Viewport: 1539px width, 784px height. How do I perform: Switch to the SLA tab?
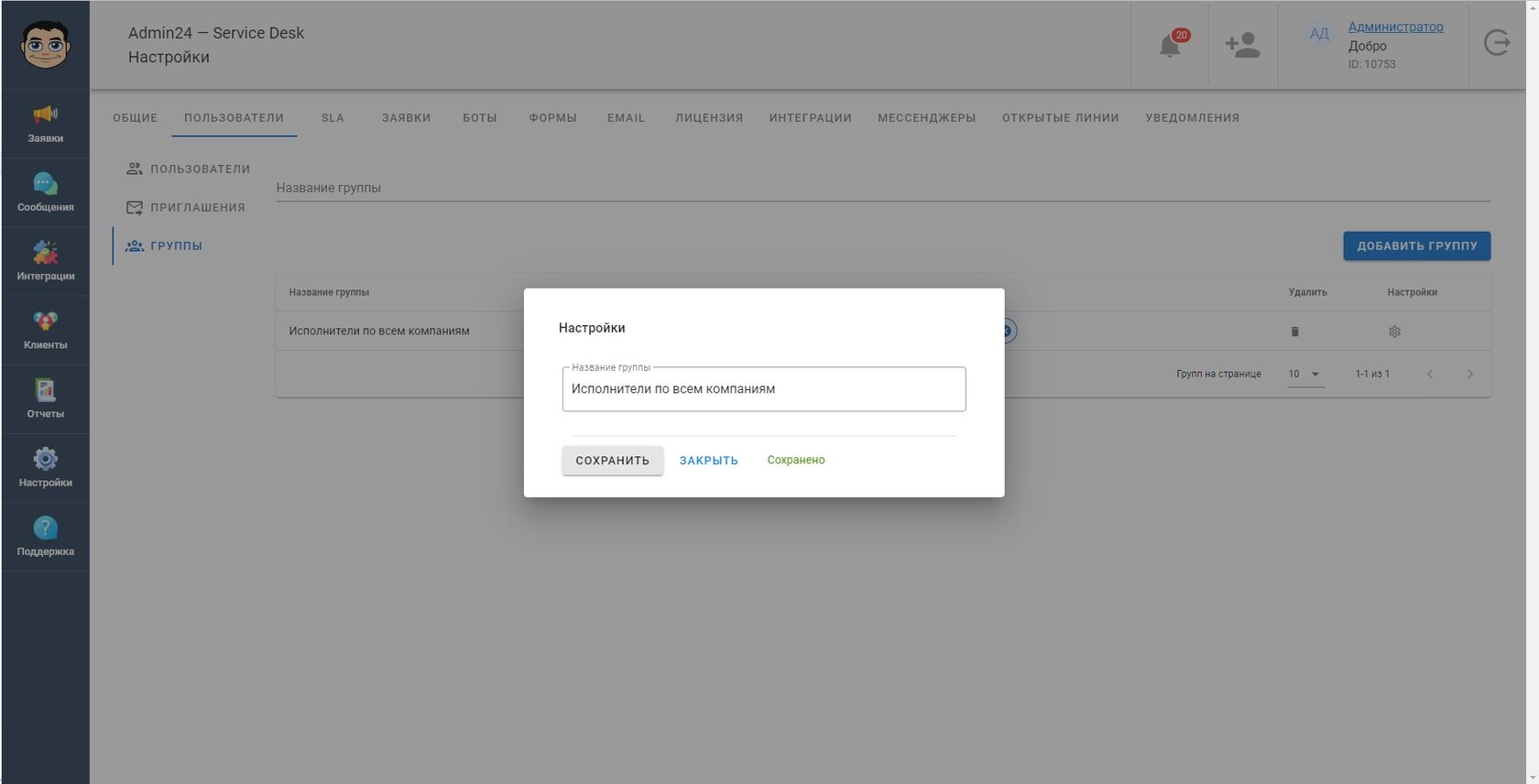333,118
